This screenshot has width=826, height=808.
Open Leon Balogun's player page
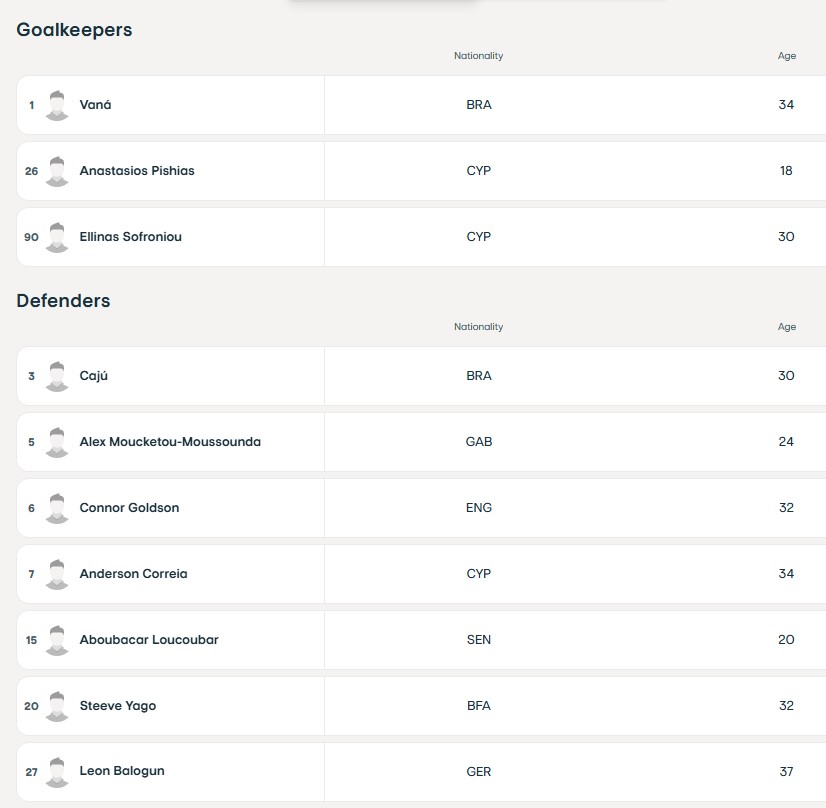[122, 771]
